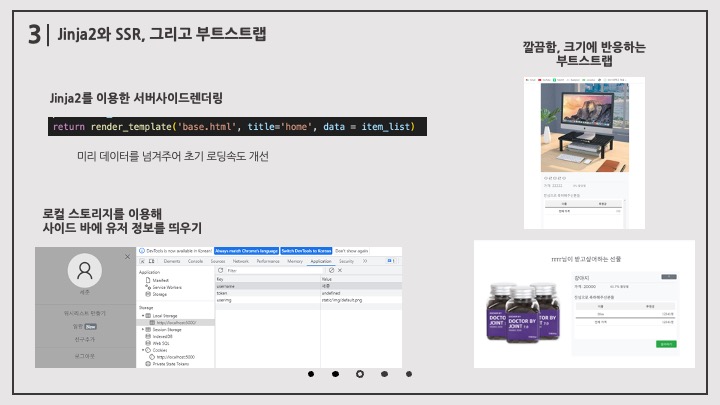The width and height of the screenshot is (720, 405).
Task: Switch to the Memory tab
Action: coord(295,261)
